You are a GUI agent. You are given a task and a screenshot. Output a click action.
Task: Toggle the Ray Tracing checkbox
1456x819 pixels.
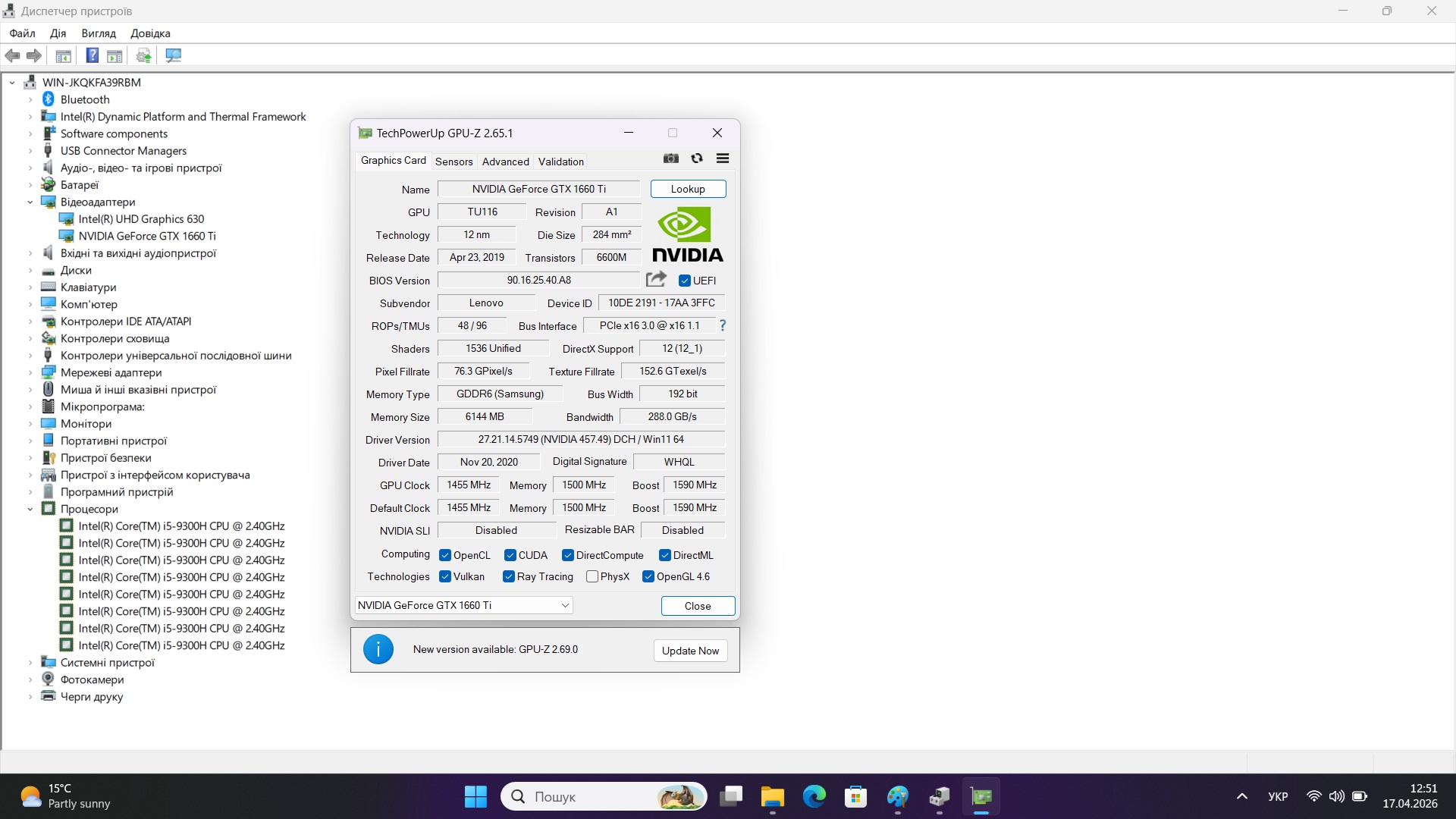508,576
